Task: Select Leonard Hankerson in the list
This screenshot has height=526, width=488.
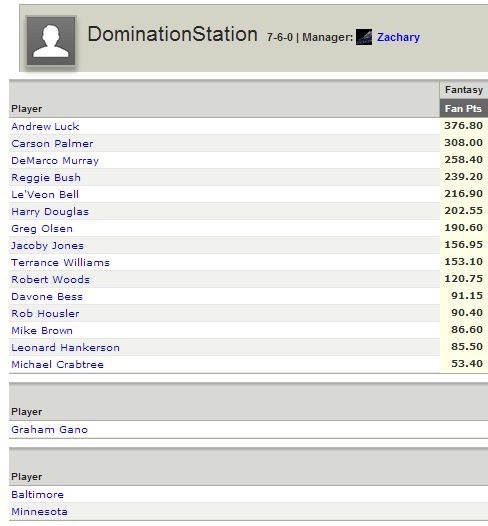Action: click(65, 348)
